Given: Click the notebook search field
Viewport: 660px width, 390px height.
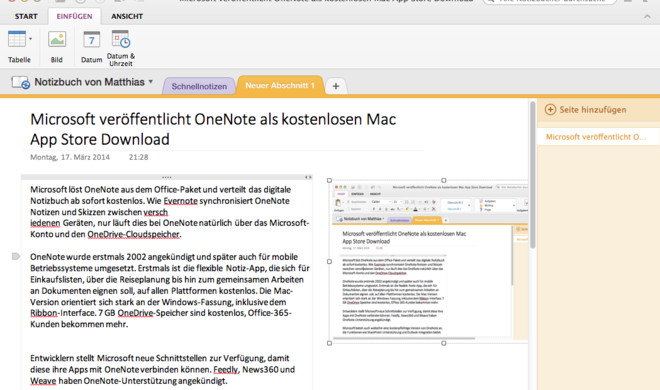Looking at the screenshot, I should click(549, 1).
